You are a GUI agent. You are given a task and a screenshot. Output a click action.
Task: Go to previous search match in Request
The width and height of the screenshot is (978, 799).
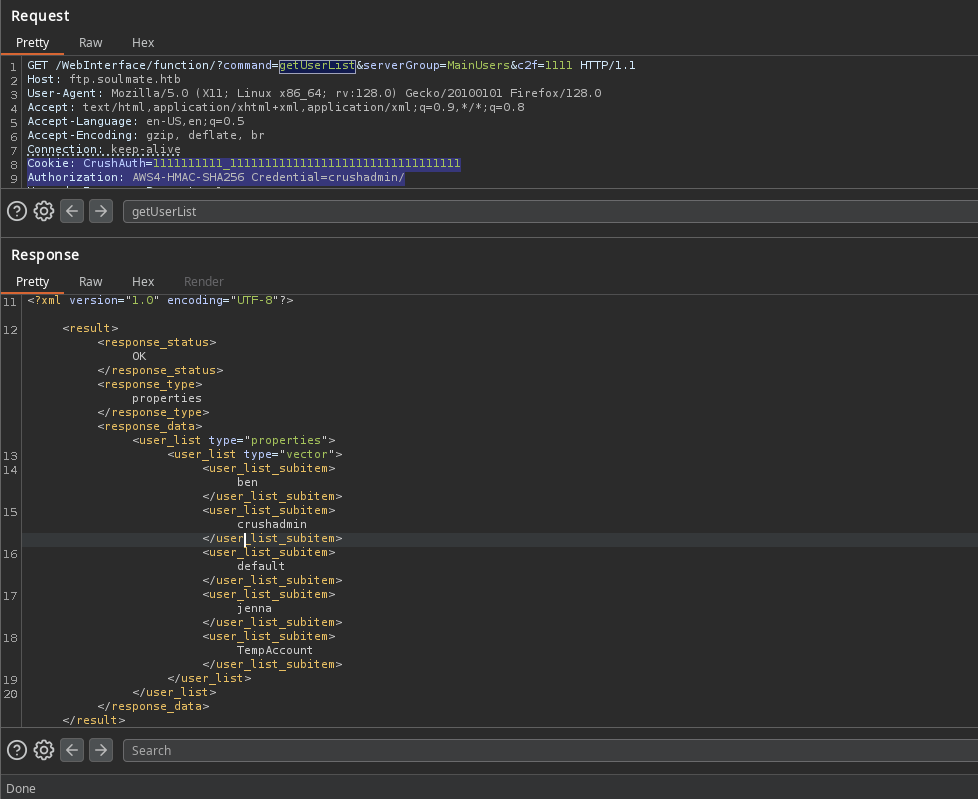click(72, 211)
